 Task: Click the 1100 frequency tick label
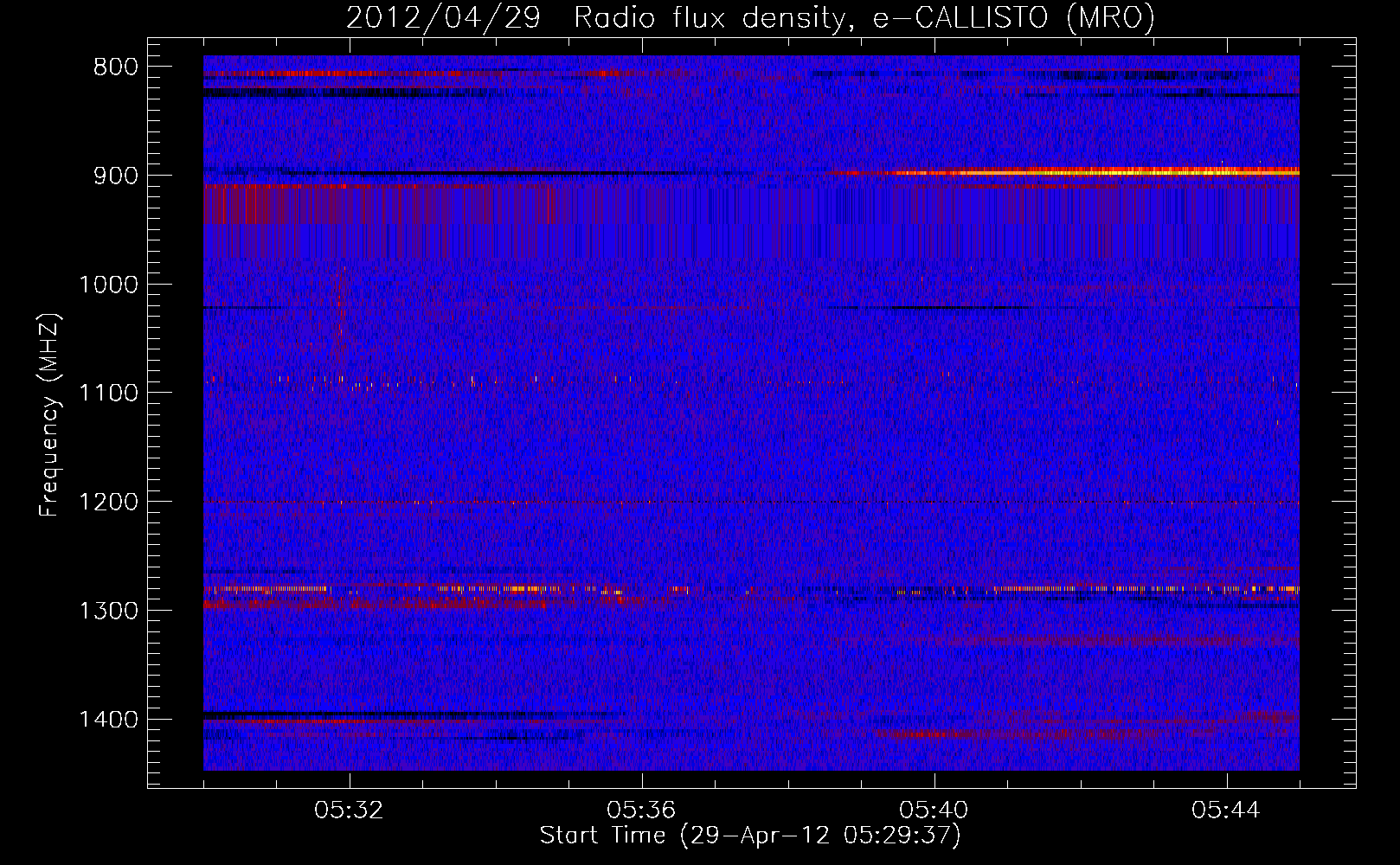click(x=108, y=394)
